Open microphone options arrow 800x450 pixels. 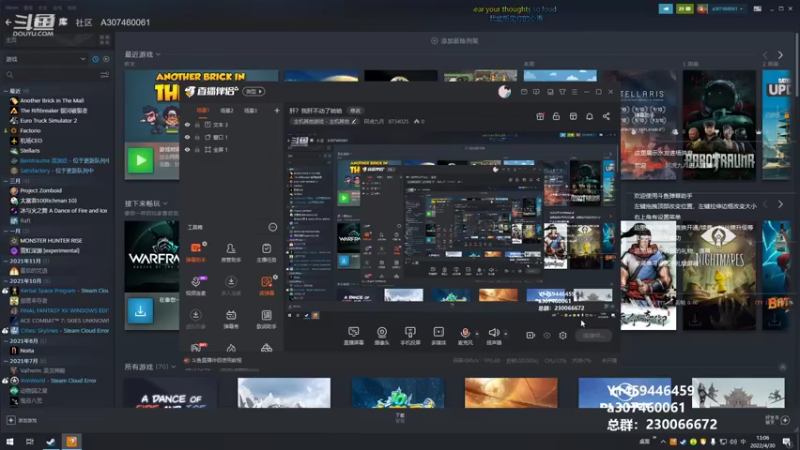pos(477,334)
